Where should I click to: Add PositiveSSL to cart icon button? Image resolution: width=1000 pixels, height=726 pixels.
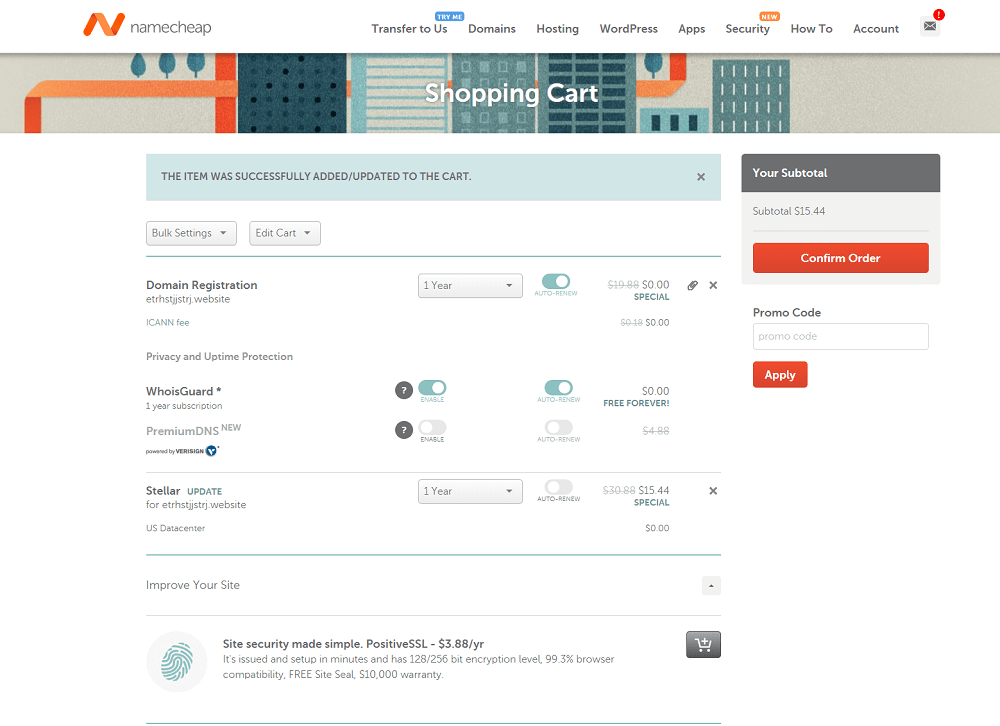[703, 644]
